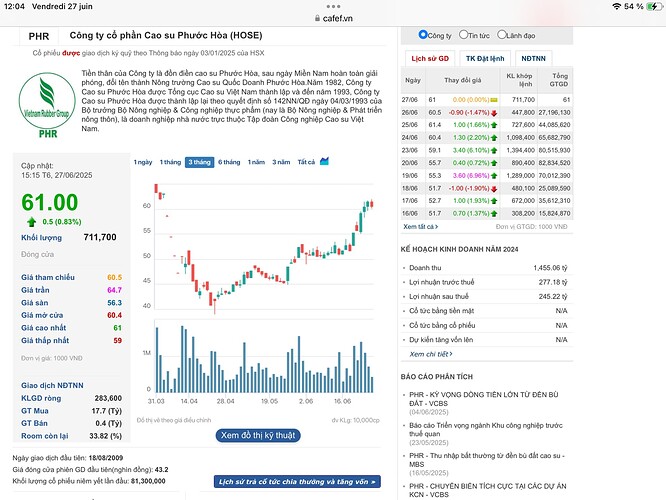Select the Công ty radio button
The image size is (666, 500).
(422, 35)
